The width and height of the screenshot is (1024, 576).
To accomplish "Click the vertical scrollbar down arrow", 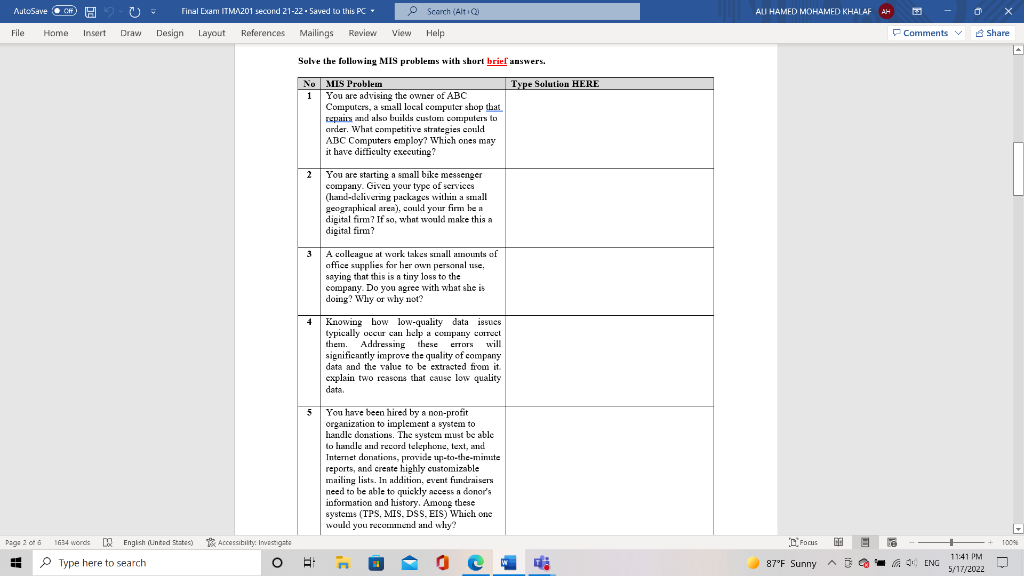I will [1017, 528].
